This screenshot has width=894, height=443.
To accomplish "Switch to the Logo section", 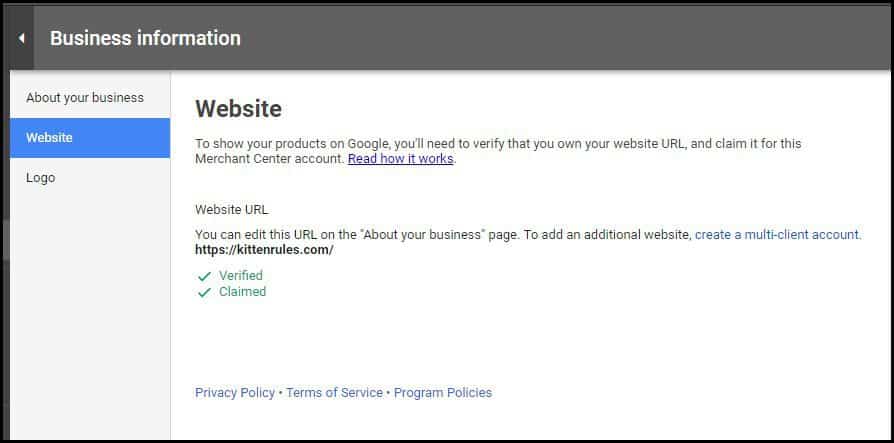I will coord(41,178).
